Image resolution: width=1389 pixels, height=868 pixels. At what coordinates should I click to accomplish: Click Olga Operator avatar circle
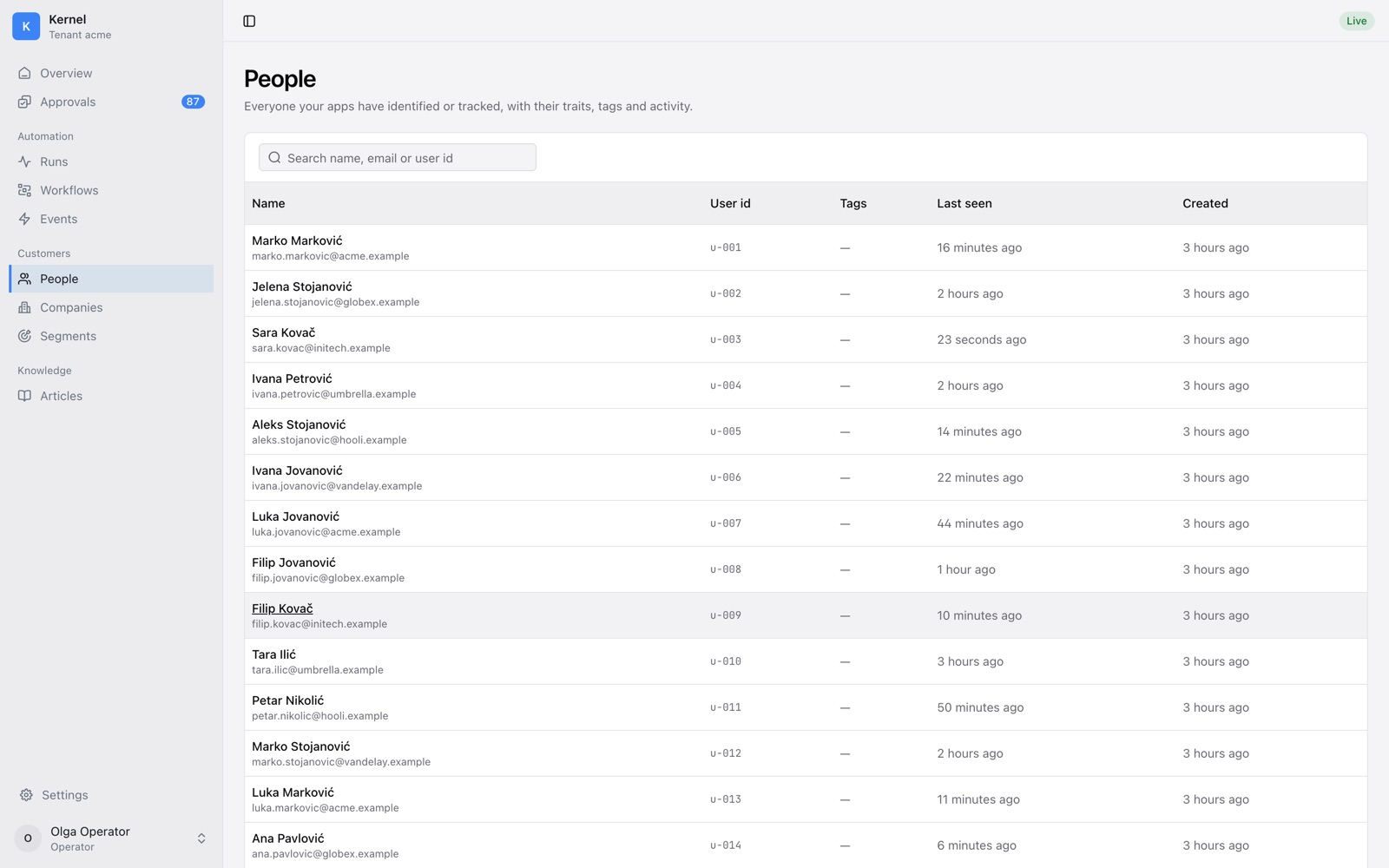[x=28, y=838]
